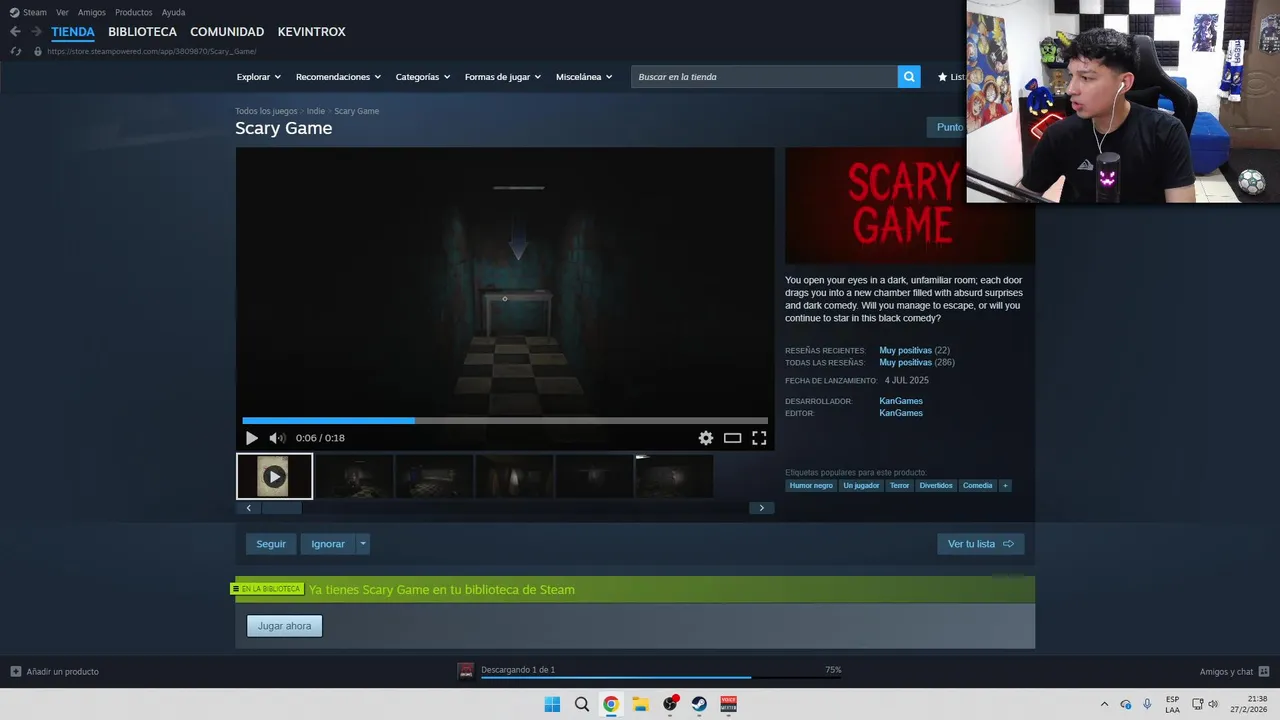Open Chrome from the taskbar
Screen dimensions: 1280x720
611,704
